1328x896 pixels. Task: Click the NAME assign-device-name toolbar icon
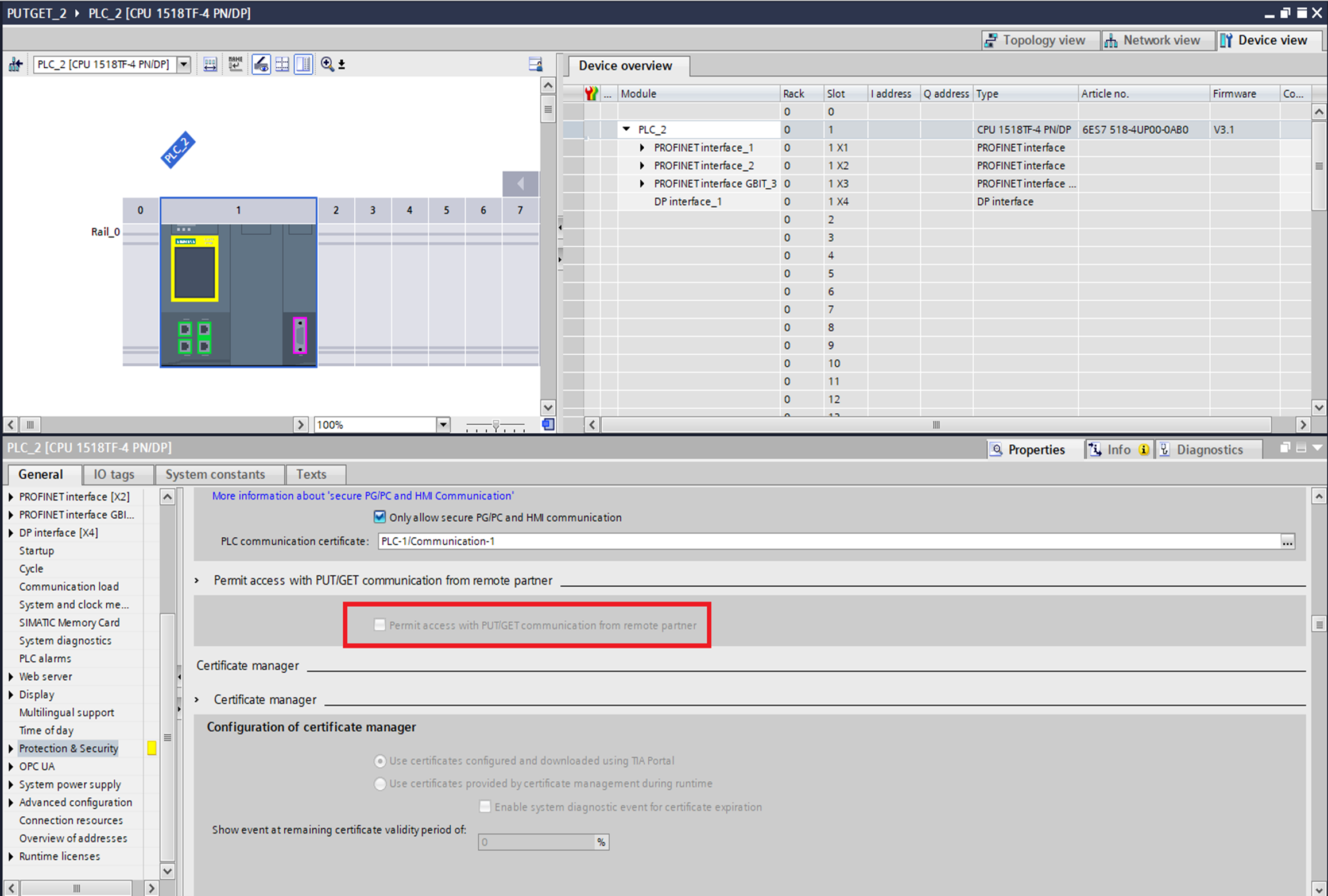[x=235, y=64]
